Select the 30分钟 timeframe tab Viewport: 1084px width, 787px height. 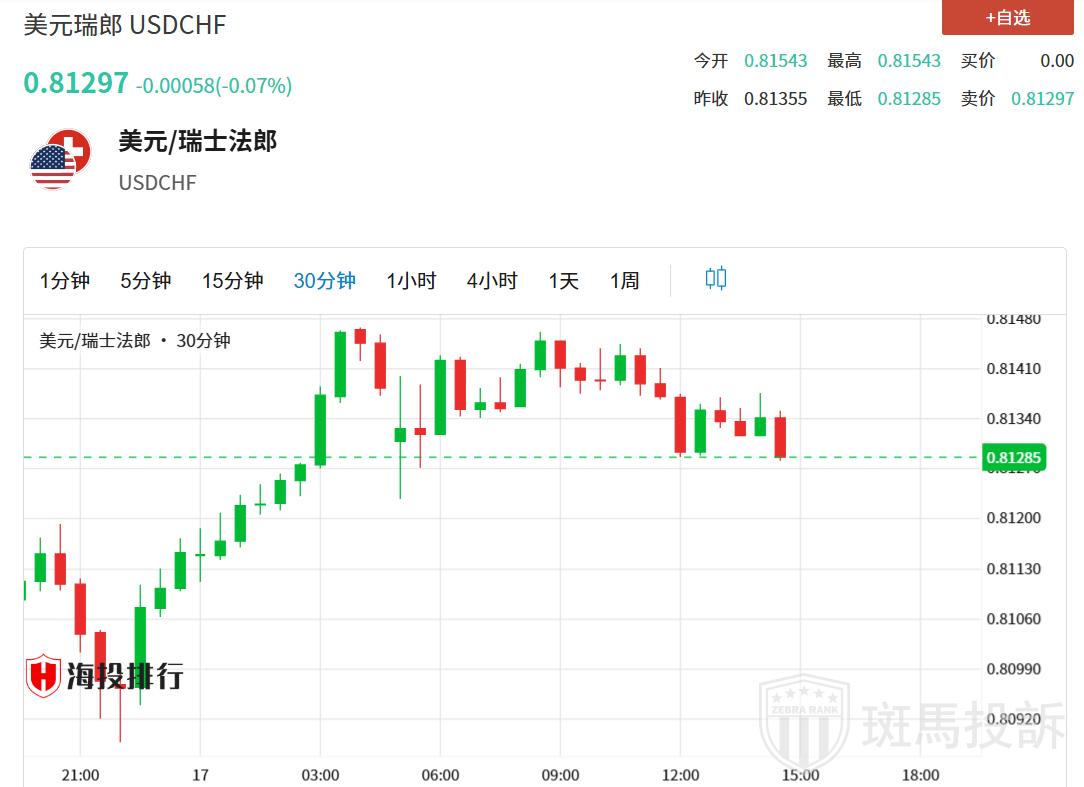coord(324,281)
